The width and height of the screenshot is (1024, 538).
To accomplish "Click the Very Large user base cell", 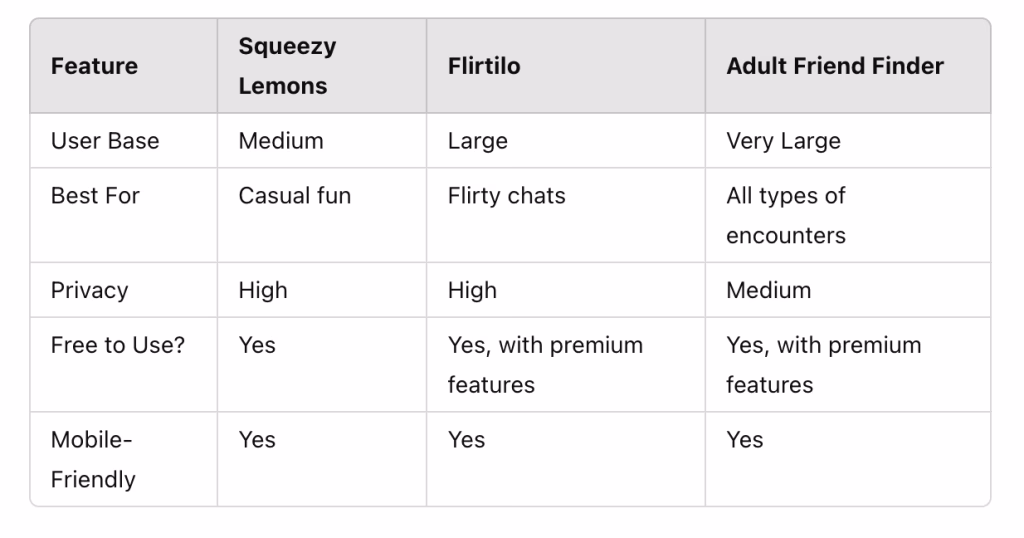I will [783, 141].
